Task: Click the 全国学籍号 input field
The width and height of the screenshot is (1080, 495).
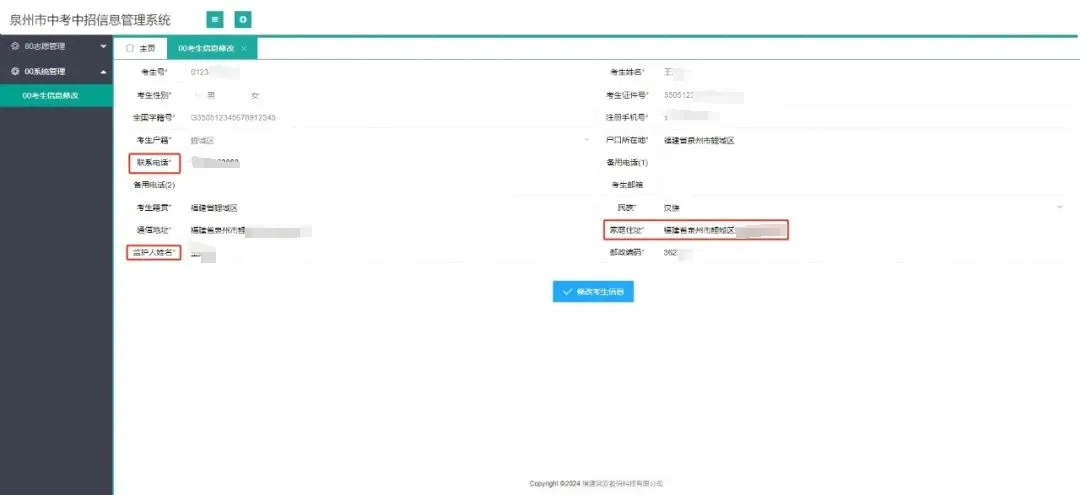Action: [x=389, y=118]
